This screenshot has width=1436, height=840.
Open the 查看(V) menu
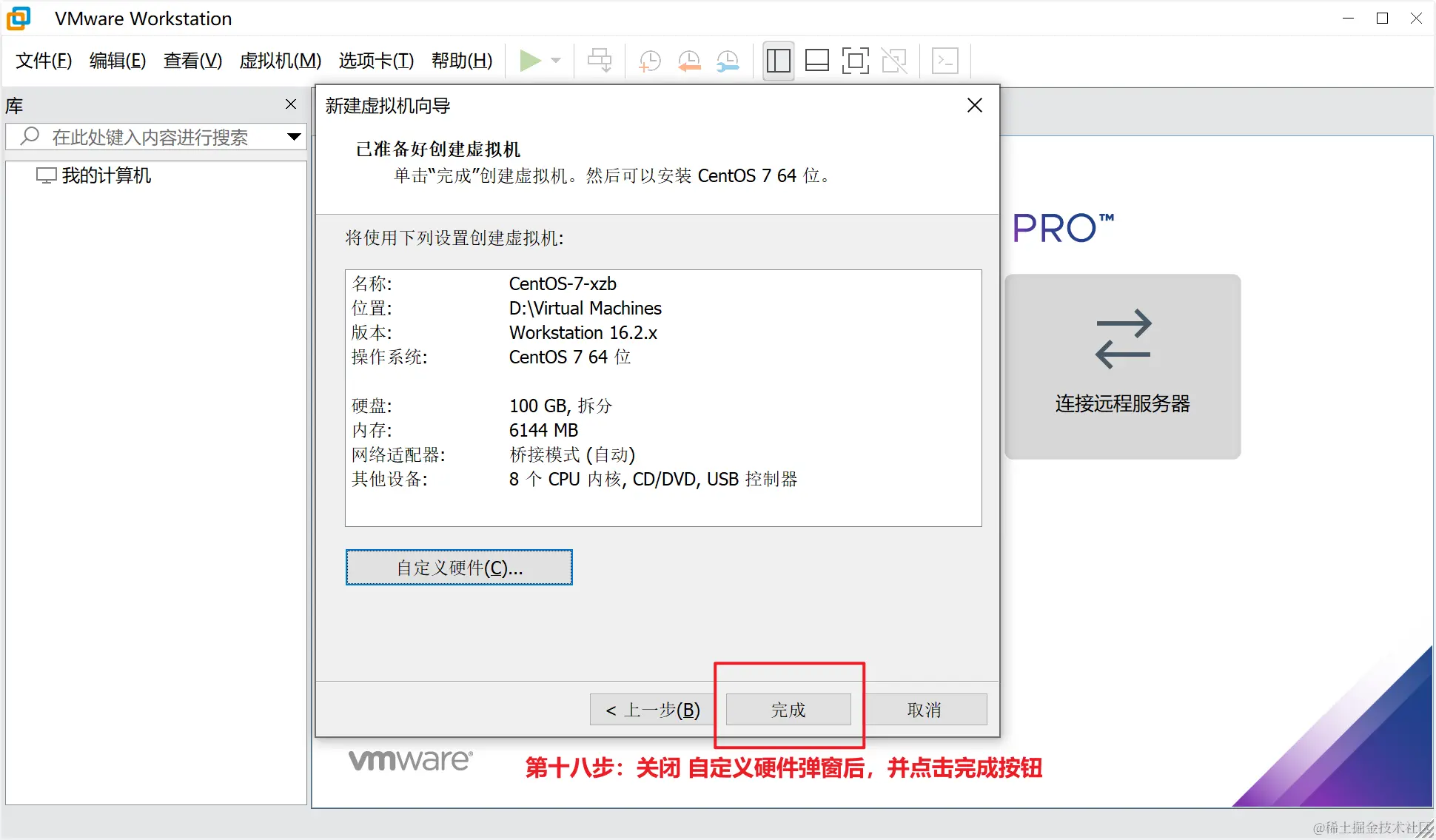click(x=192, y=61)
